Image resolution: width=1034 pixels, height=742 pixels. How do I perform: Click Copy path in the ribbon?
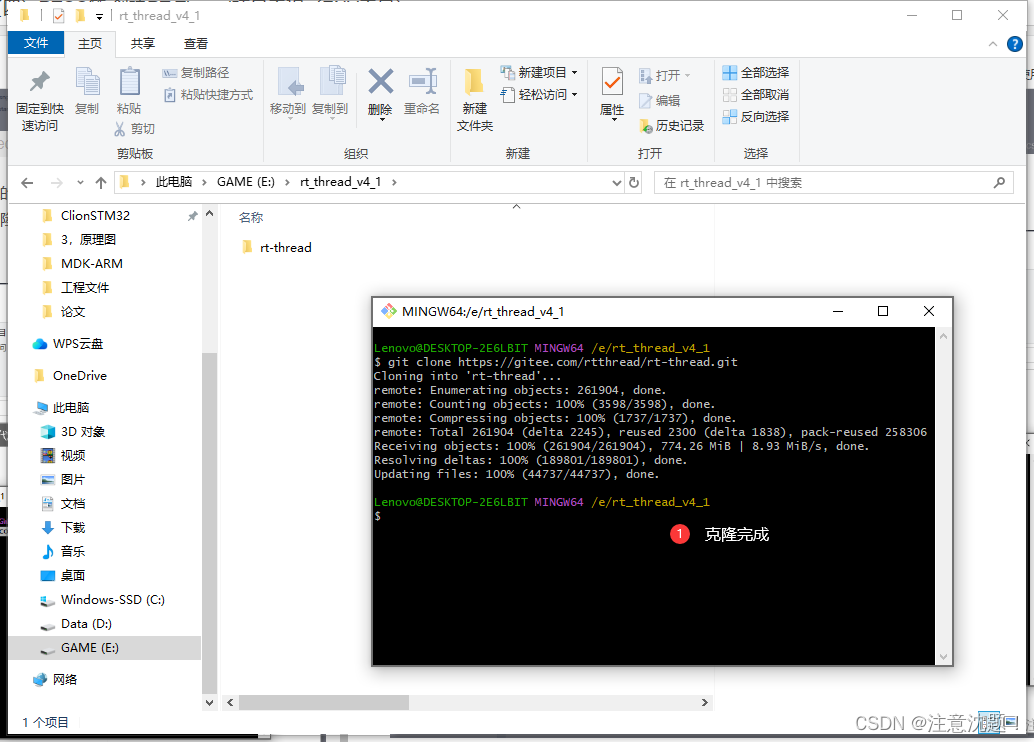(196, 73)
